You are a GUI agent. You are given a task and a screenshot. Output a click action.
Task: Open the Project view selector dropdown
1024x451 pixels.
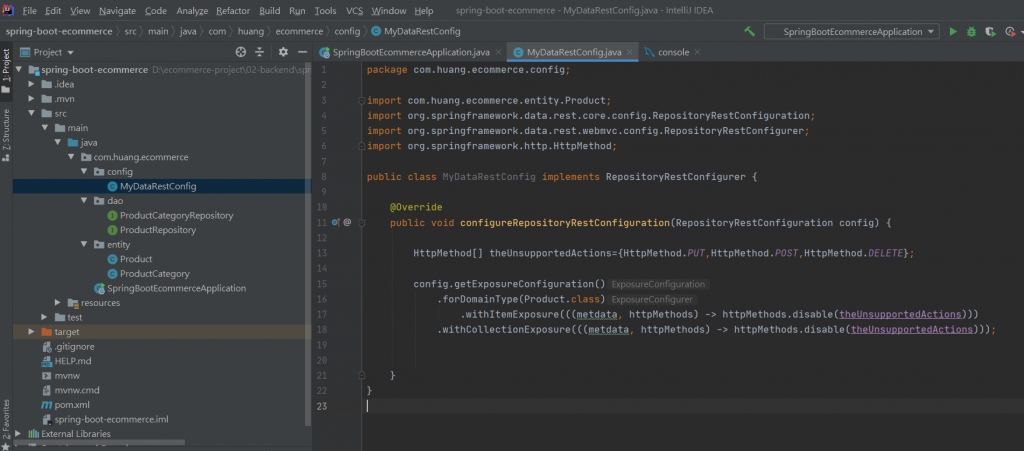click(x=68, y=52)
